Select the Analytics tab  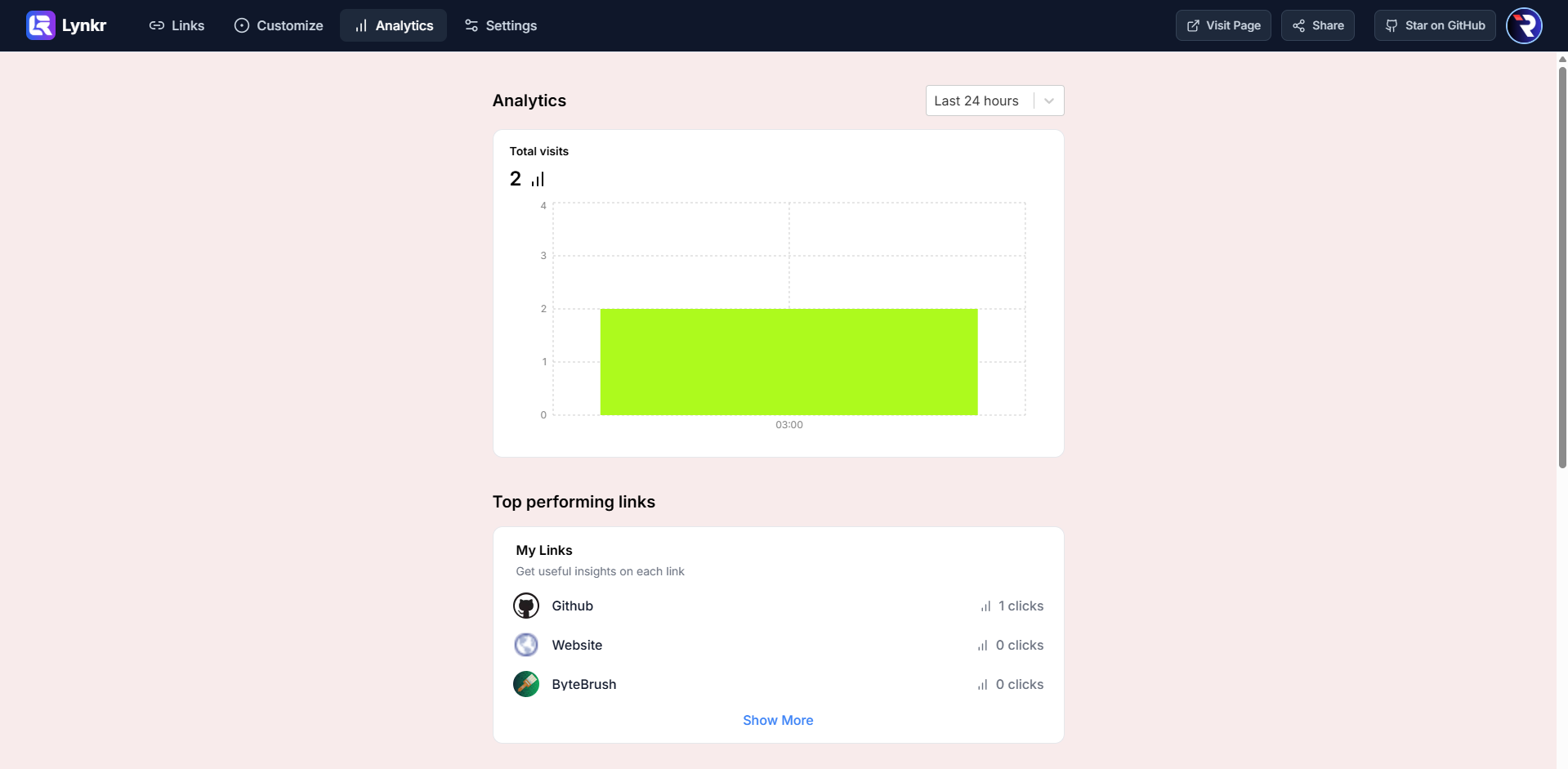click(x=394, y=25)
